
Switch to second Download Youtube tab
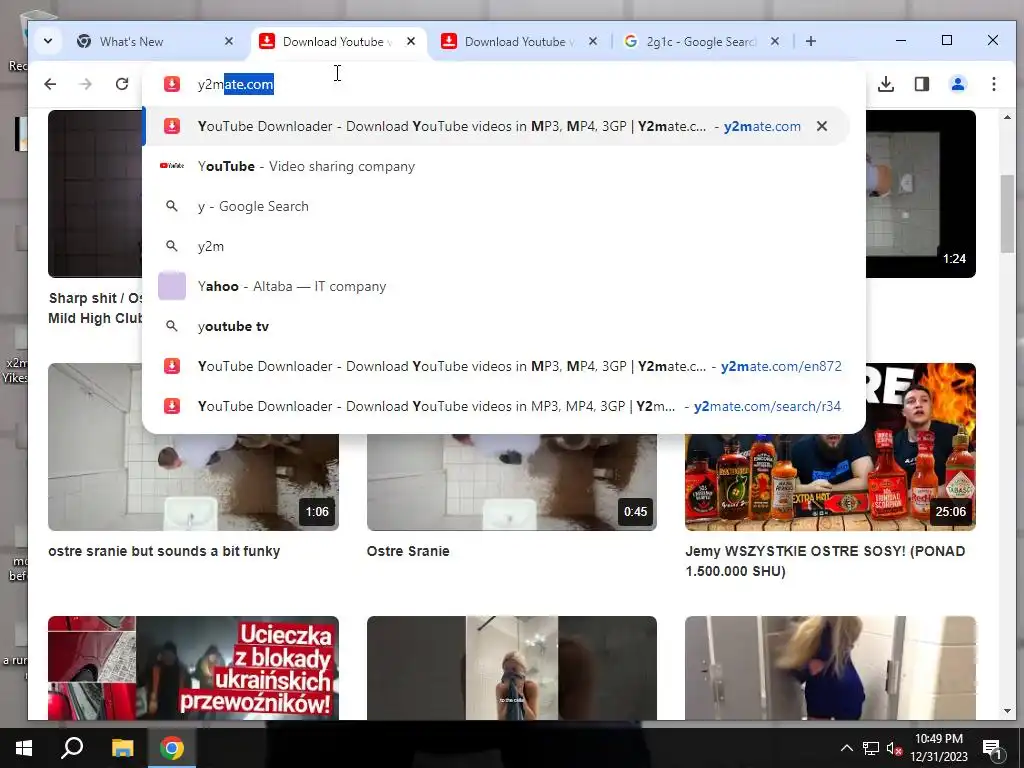(x=519, y=41)
